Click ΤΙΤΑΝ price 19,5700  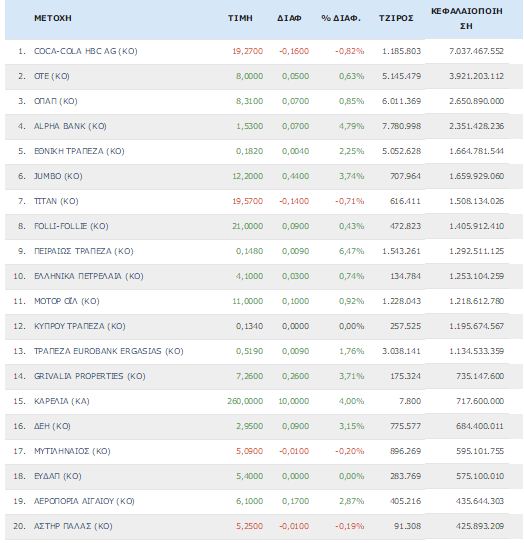pos(247,201)
